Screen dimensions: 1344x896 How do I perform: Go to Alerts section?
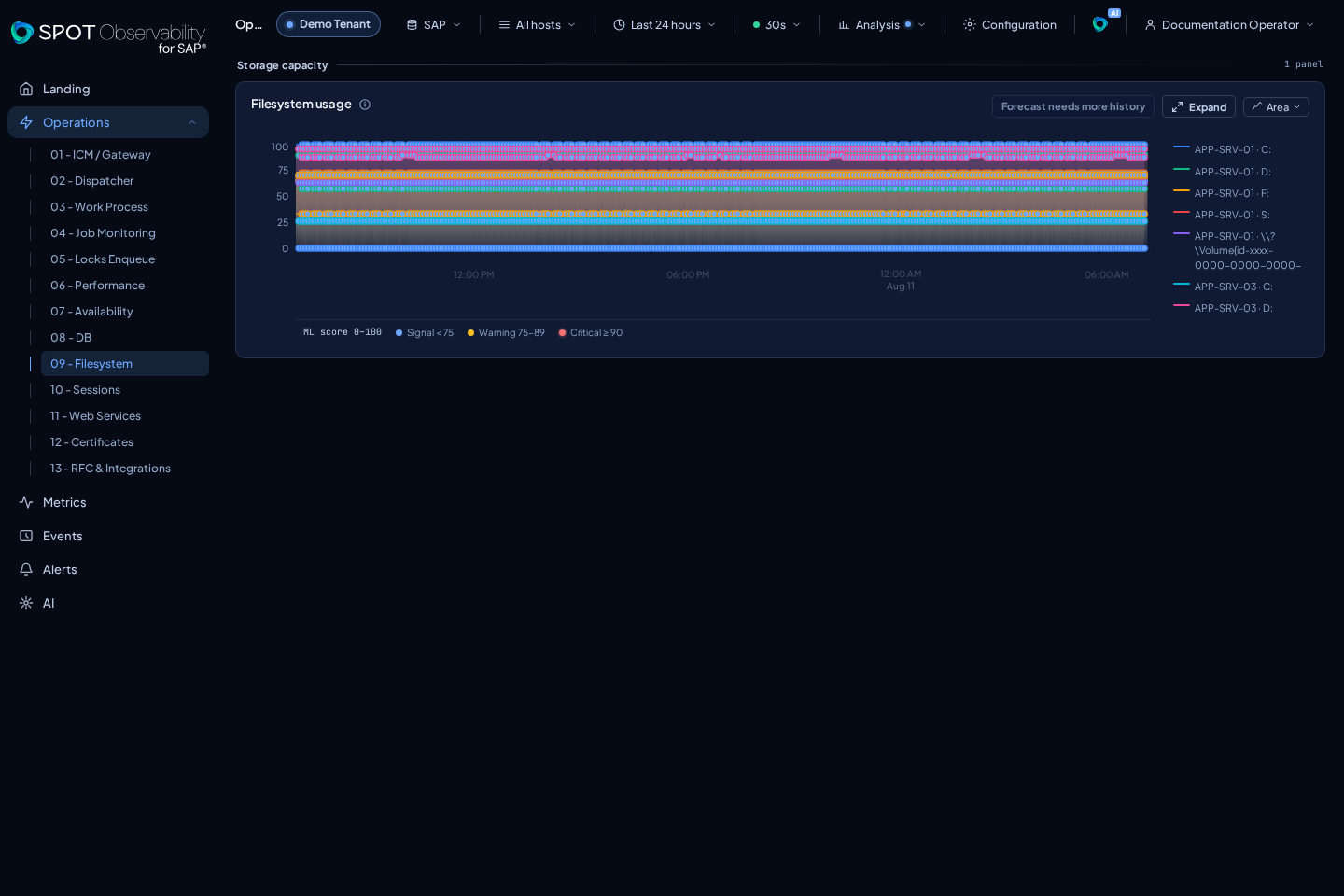click(x=108, y=569)
